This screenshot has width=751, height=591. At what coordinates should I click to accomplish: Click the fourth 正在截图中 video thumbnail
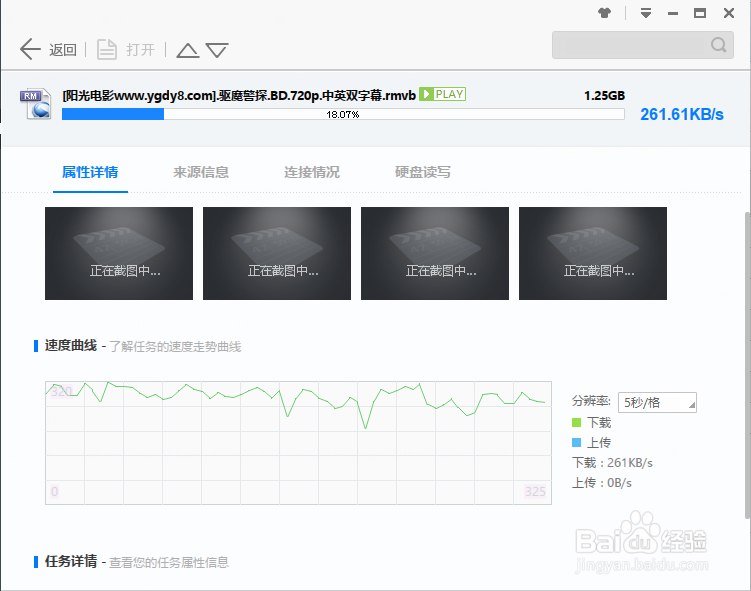(593, 253)
